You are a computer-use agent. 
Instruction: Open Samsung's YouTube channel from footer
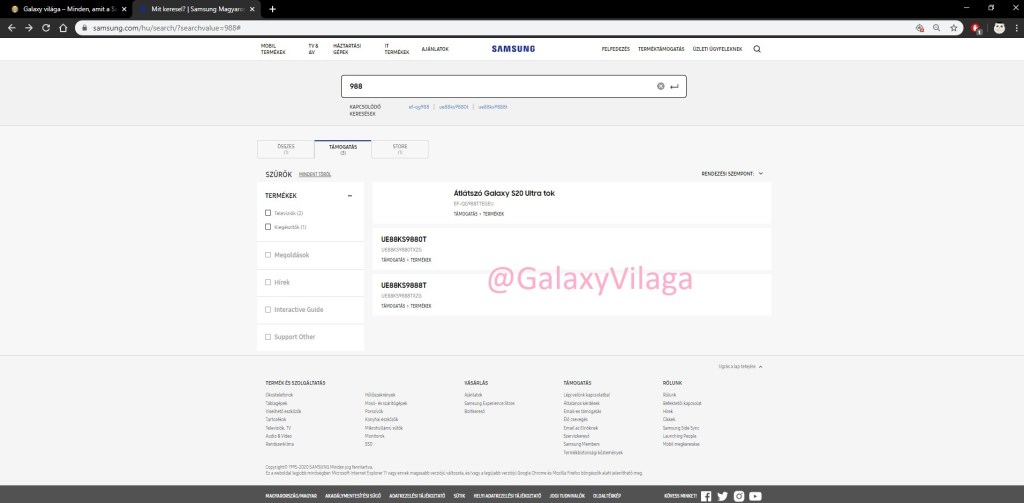[756, 496]
